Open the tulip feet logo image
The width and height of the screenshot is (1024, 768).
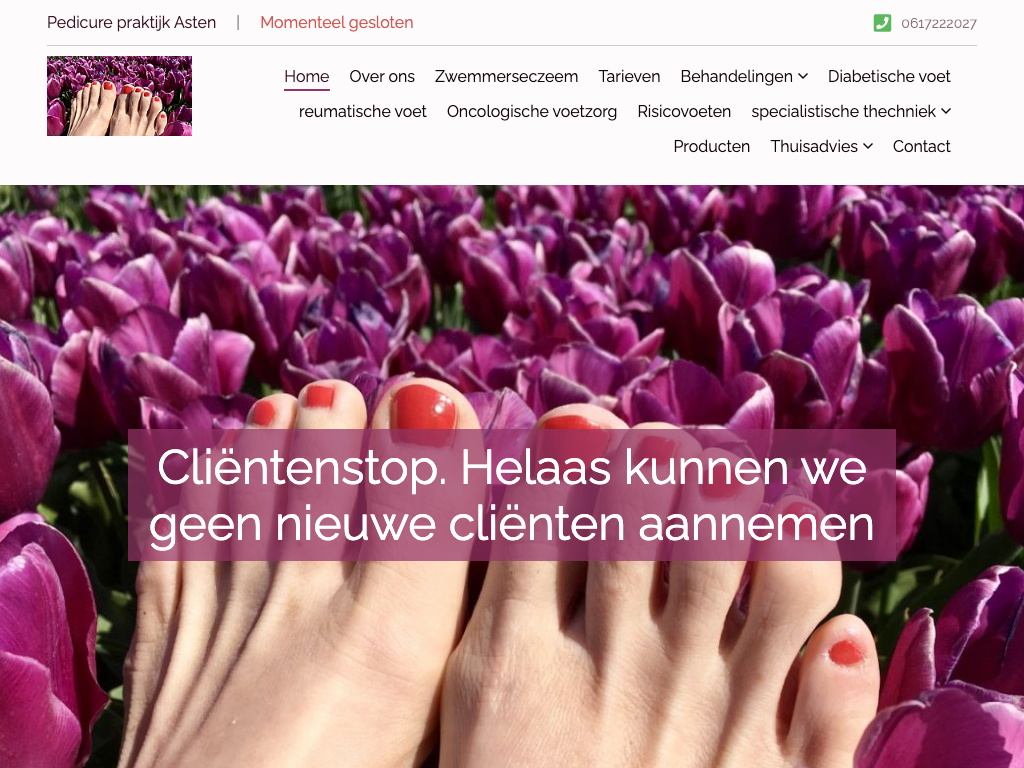(120, 96)
